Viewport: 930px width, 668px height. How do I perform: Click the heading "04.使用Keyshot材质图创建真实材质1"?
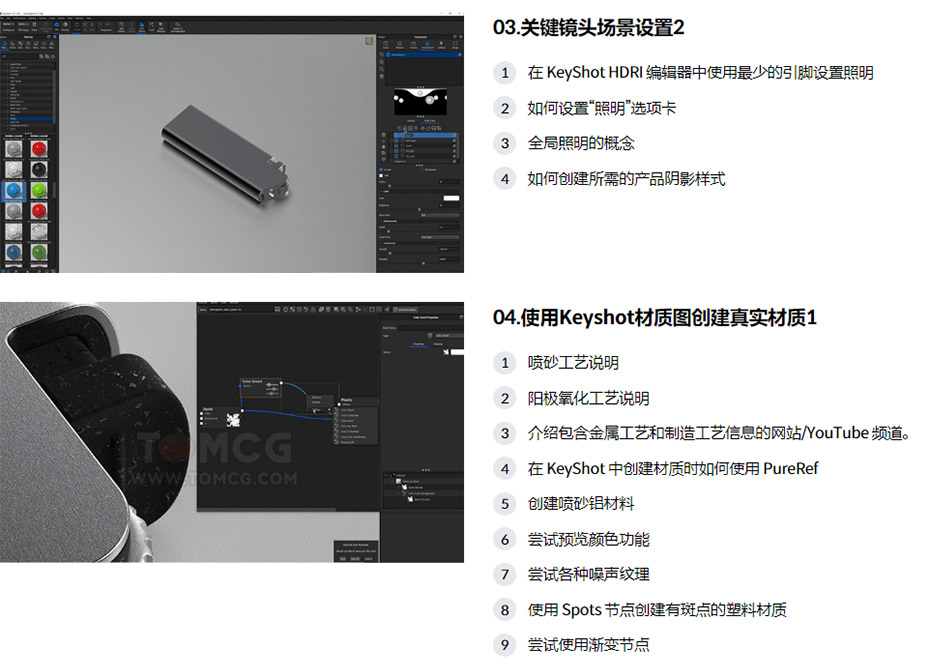click(x=655, y=318)
